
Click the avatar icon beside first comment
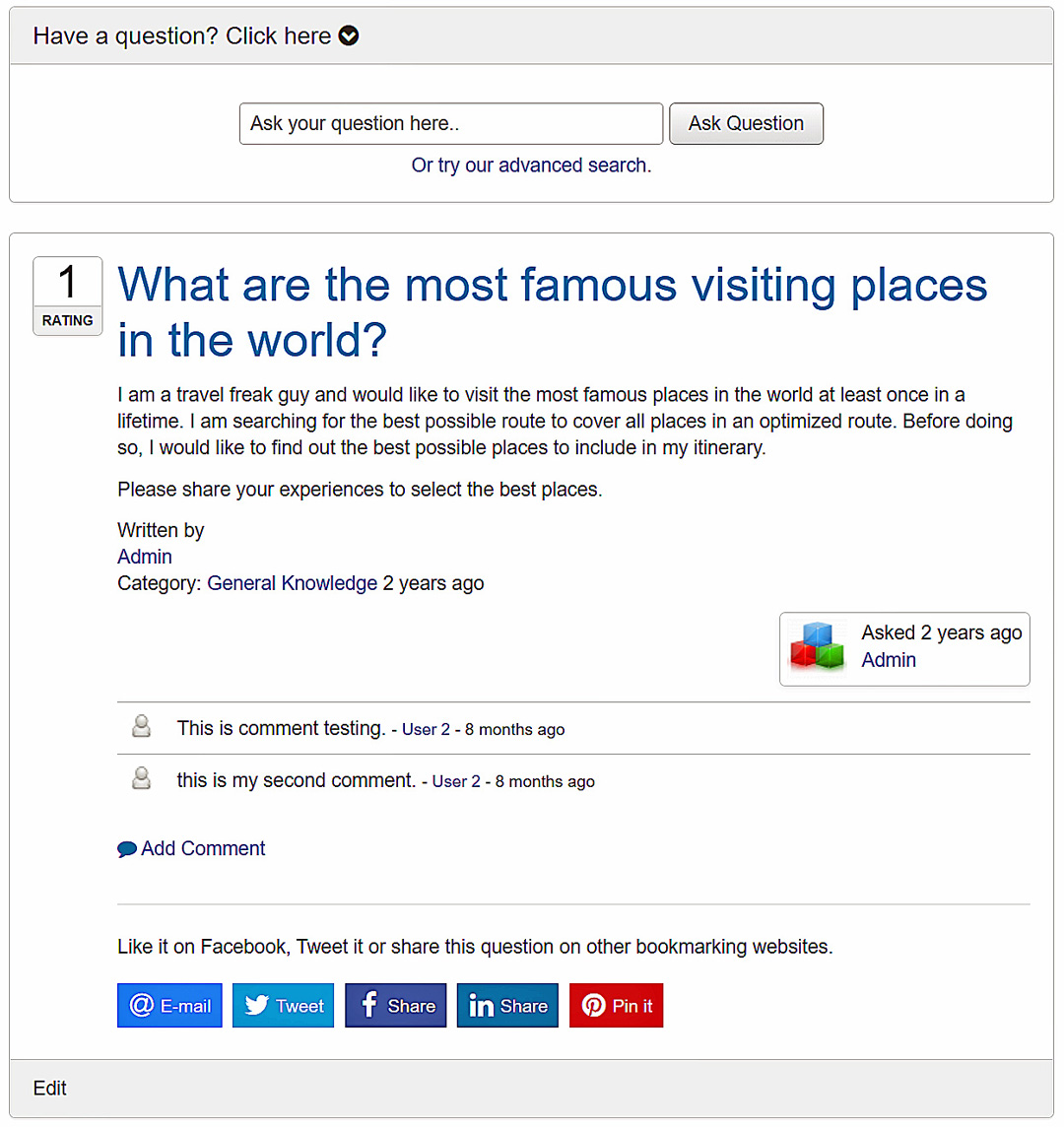pos(142,726)
